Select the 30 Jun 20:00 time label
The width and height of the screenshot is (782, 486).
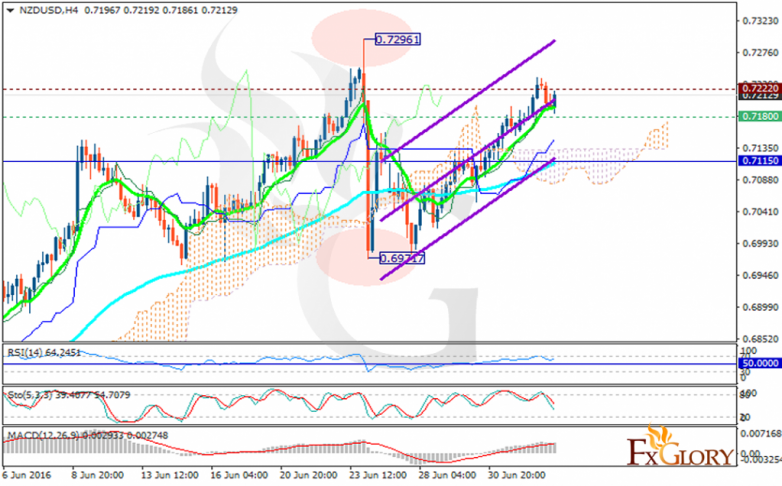click(x=516, y=475)
